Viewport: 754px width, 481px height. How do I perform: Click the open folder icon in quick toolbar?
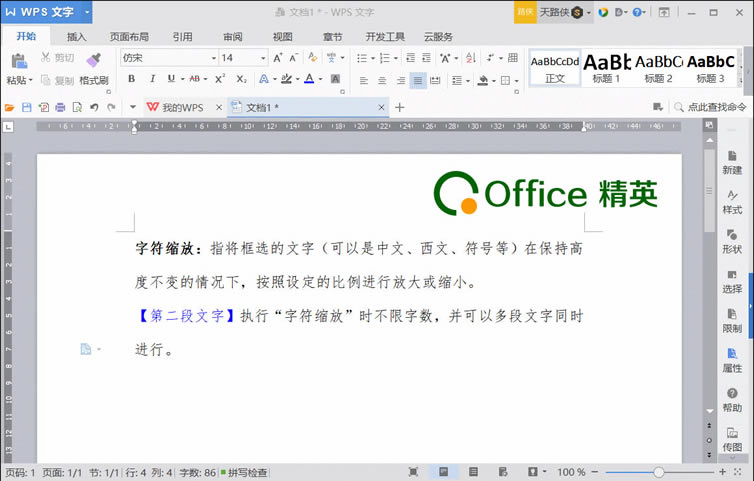10,107
